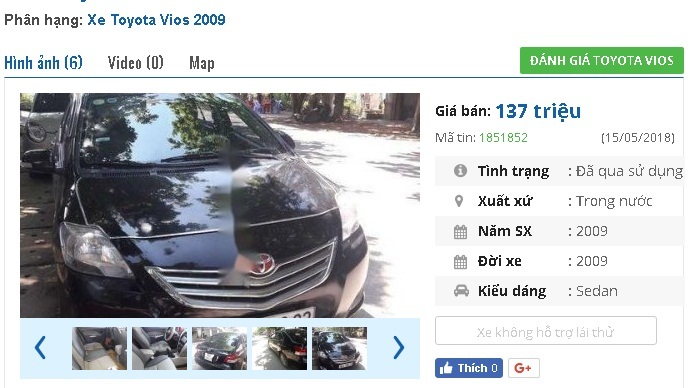Click the Facebook thumbs-up Thích button
Image resolution: width=690 pixels, height=388 pixels.
(x=469, y=368)
